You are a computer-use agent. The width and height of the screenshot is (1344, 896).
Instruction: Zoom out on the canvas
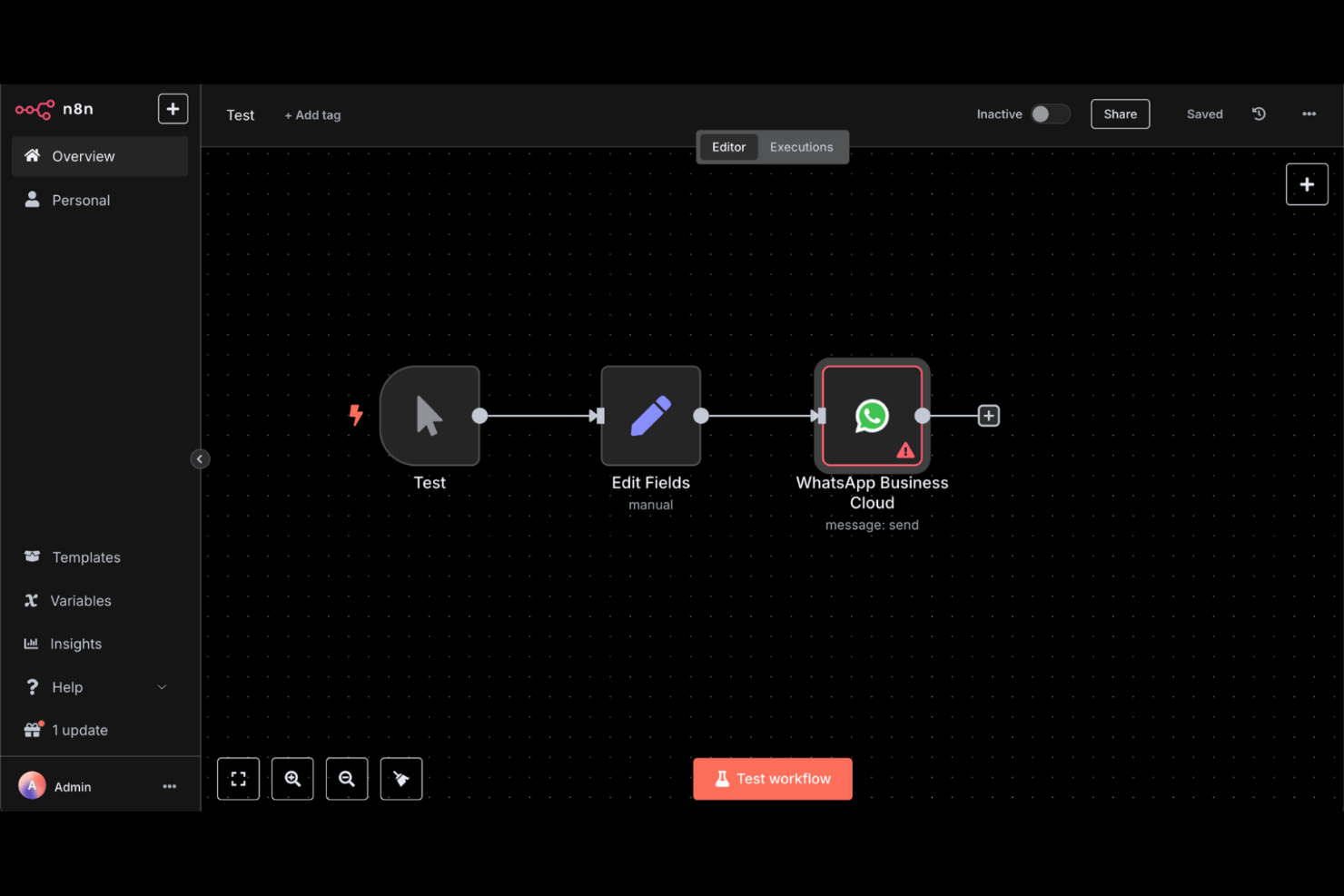pos(347,779)
